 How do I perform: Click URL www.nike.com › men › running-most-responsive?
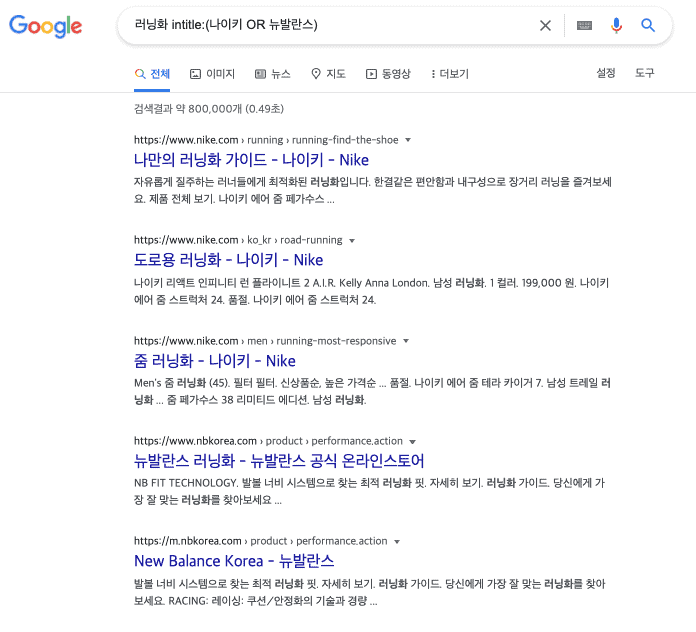coord(265,341)
